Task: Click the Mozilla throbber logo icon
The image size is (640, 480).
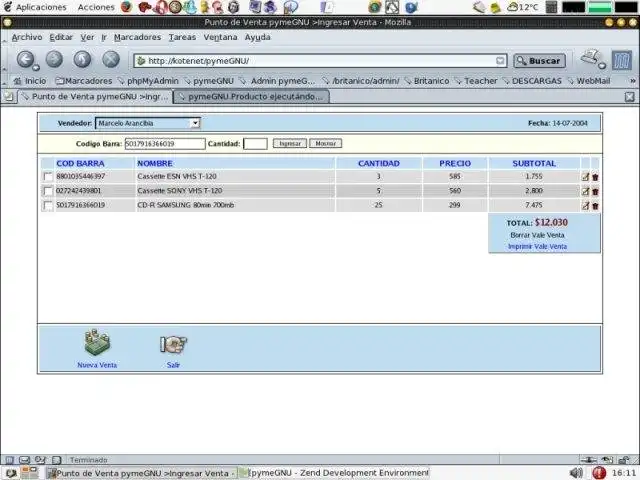Action: (622, 60)
